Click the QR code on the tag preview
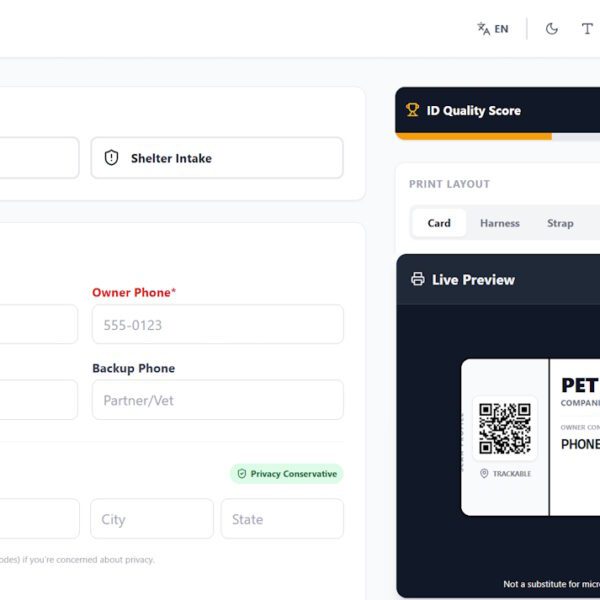Screen dimensions: 600x600 coord(504,428)
